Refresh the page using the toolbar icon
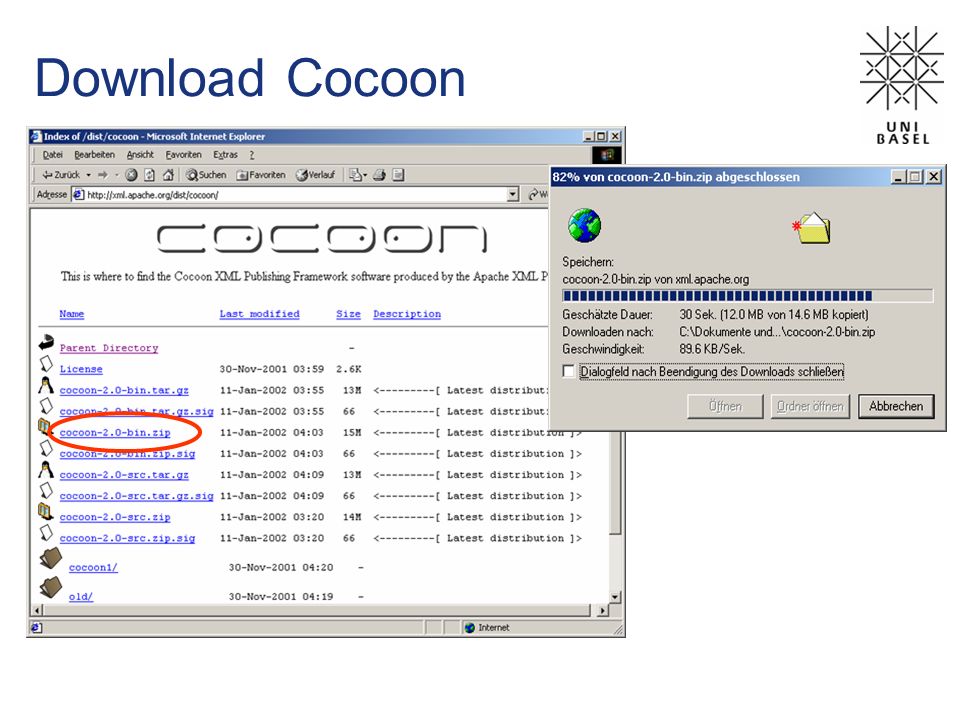The width and height of the screenshot is (960, 720). [x=149, y=175]
